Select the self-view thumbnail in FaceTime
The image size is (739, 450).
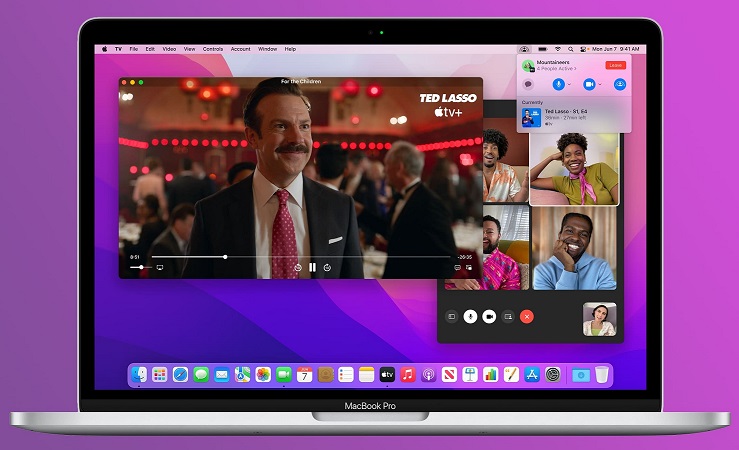tap(599, 319)
